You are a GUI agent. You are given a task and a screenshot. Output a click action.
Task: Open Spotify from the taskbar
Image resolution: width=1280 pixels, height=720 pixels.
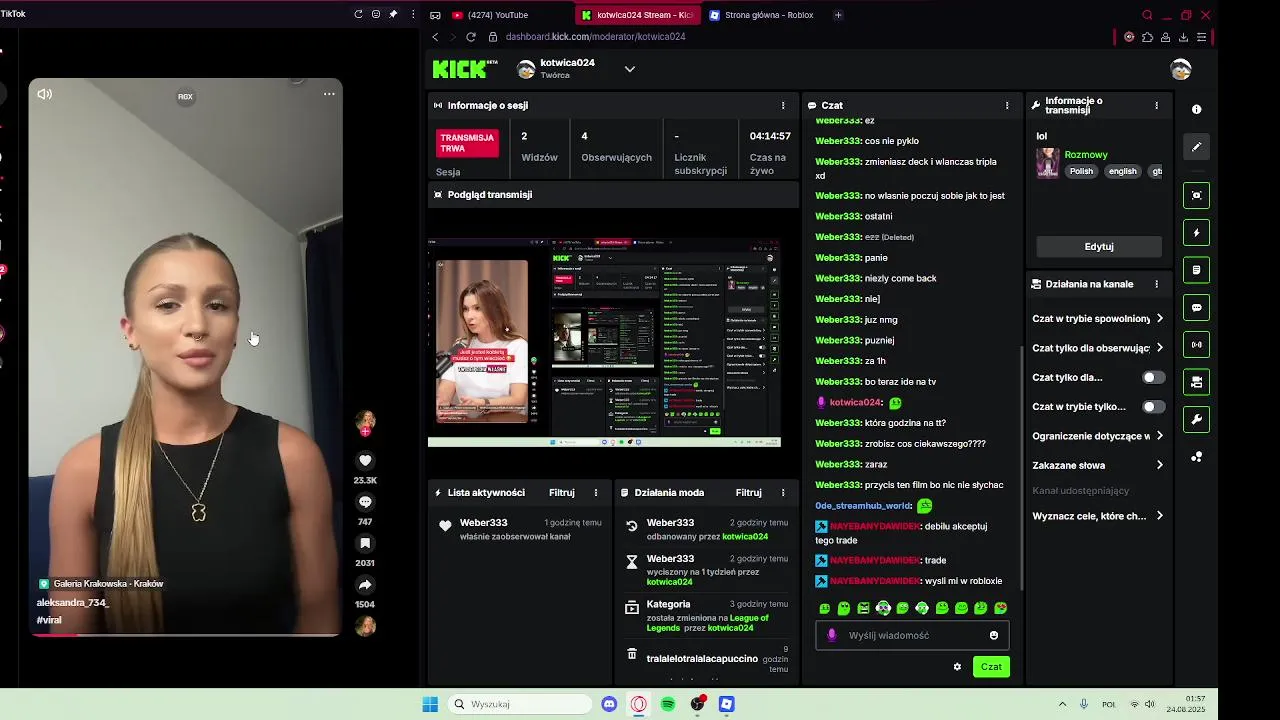click(668, 704)
